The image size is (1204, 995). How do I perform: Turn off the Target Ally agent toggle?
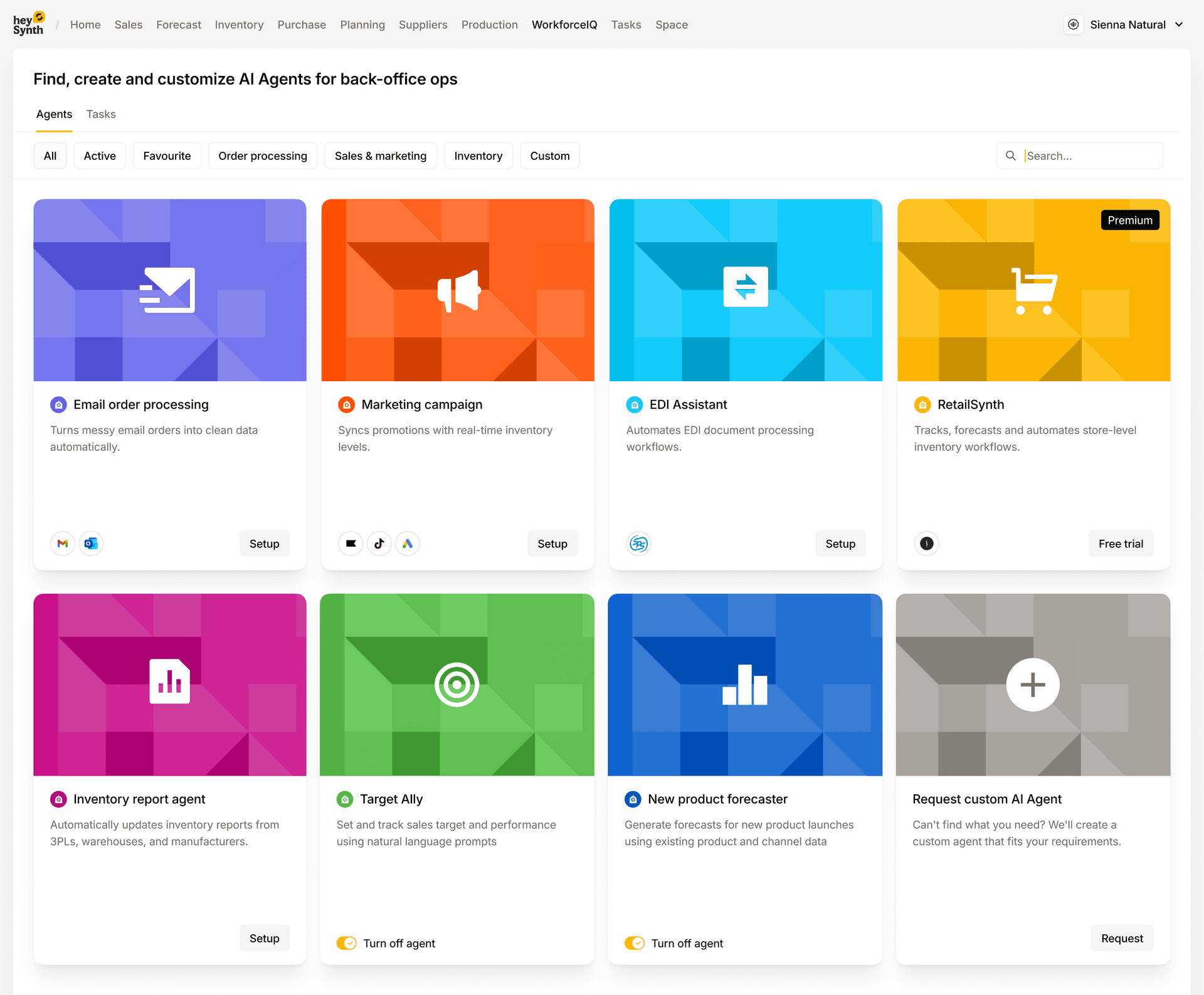pos(346,943)
